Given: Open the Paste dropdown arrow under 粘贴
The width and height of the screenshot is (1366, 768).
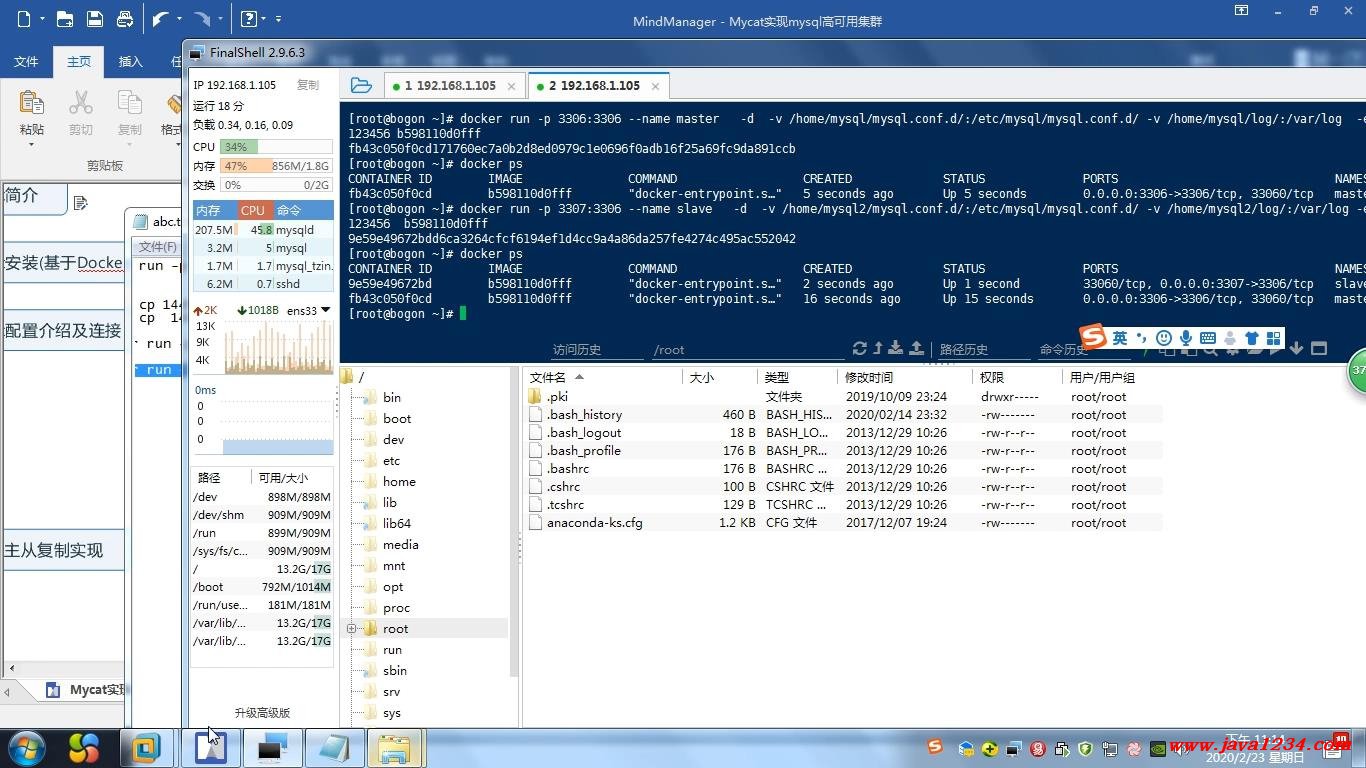Looking at the screenshot, I should 32,144.
